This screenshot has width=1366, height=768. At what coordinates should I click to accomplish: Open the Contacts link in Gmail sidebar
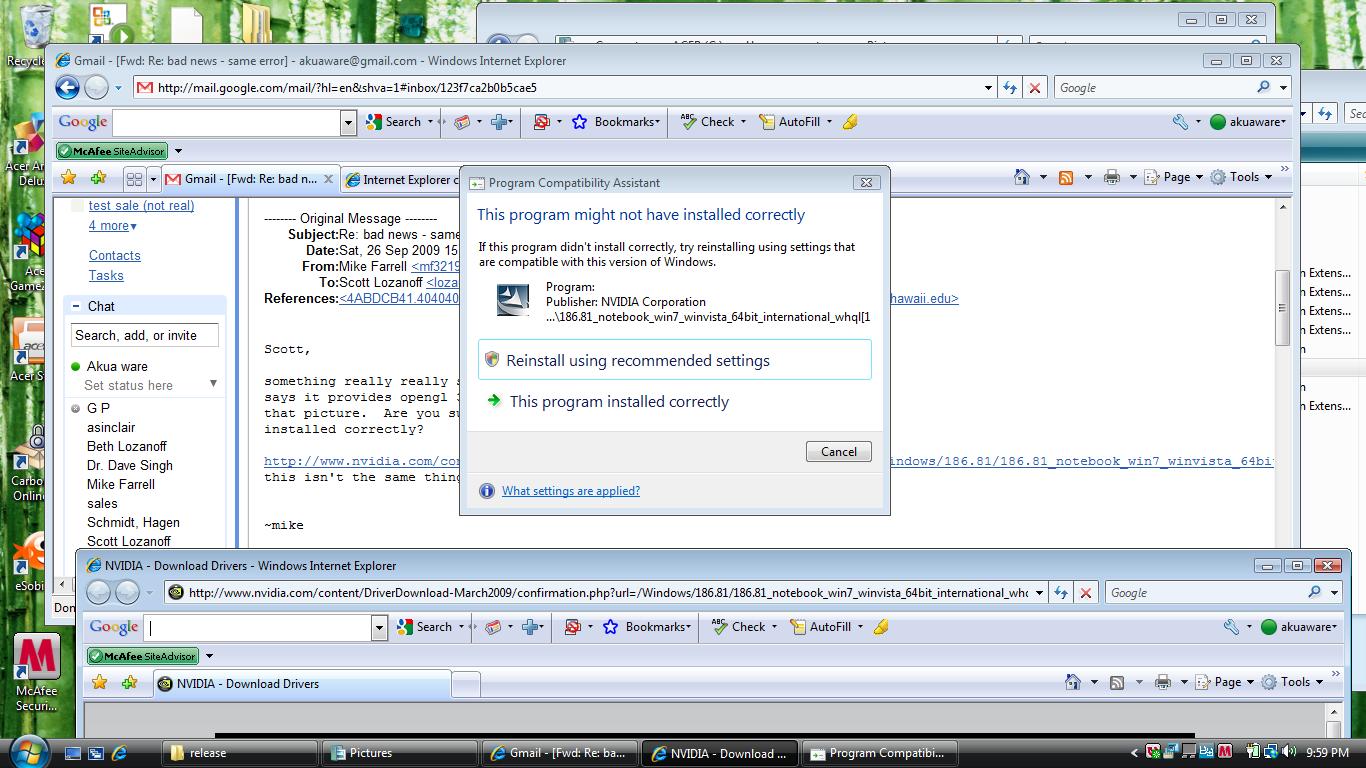click(115, 256)
